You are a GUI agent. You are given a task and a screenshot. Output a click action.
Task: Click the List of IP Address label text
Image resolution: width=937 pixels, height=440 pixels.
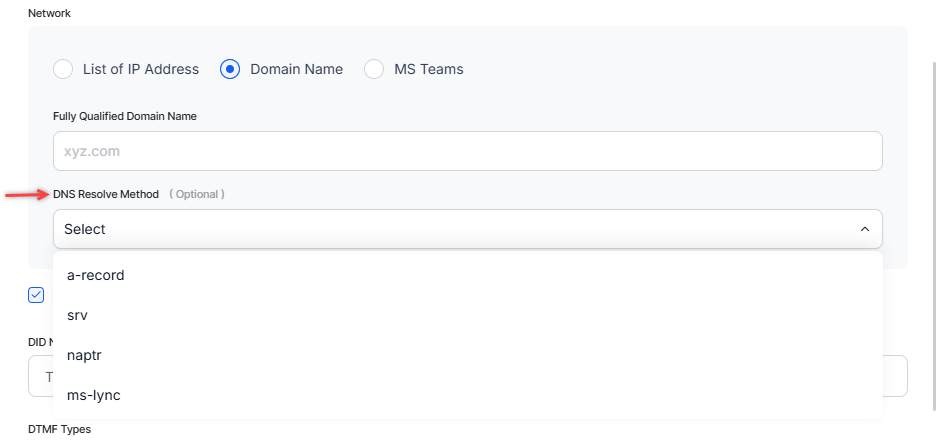click(x=141, y=69)
